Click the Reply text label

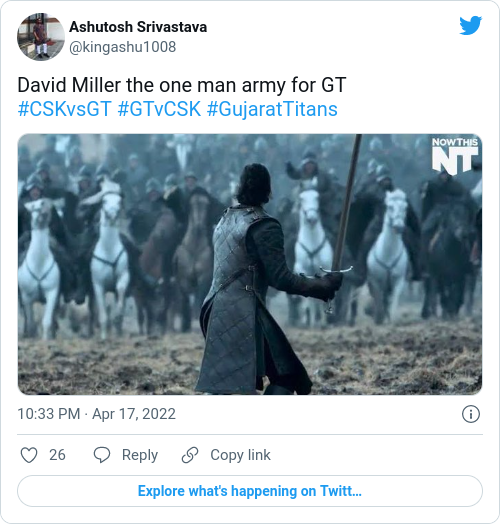[140, 455]
